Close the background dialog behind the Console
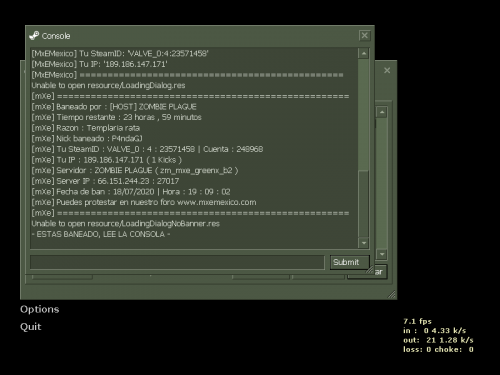Viewport: 500px width, 375px height. point(387,70)
